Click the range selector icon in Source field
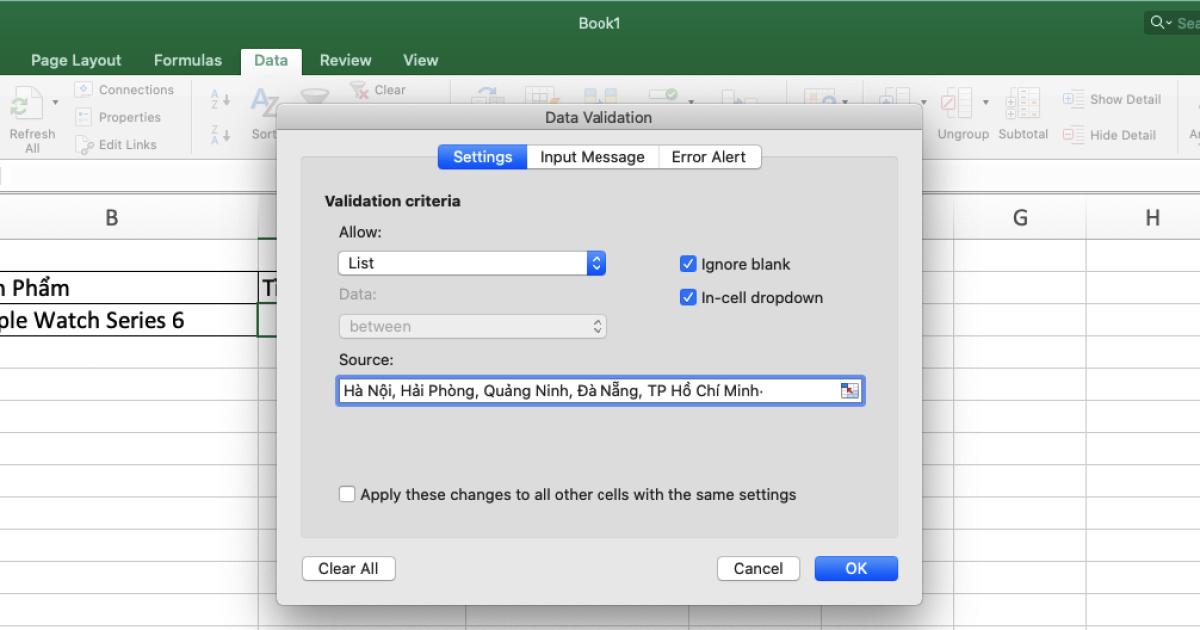This screenshot has height=630, width=1200. pos(849,390)
